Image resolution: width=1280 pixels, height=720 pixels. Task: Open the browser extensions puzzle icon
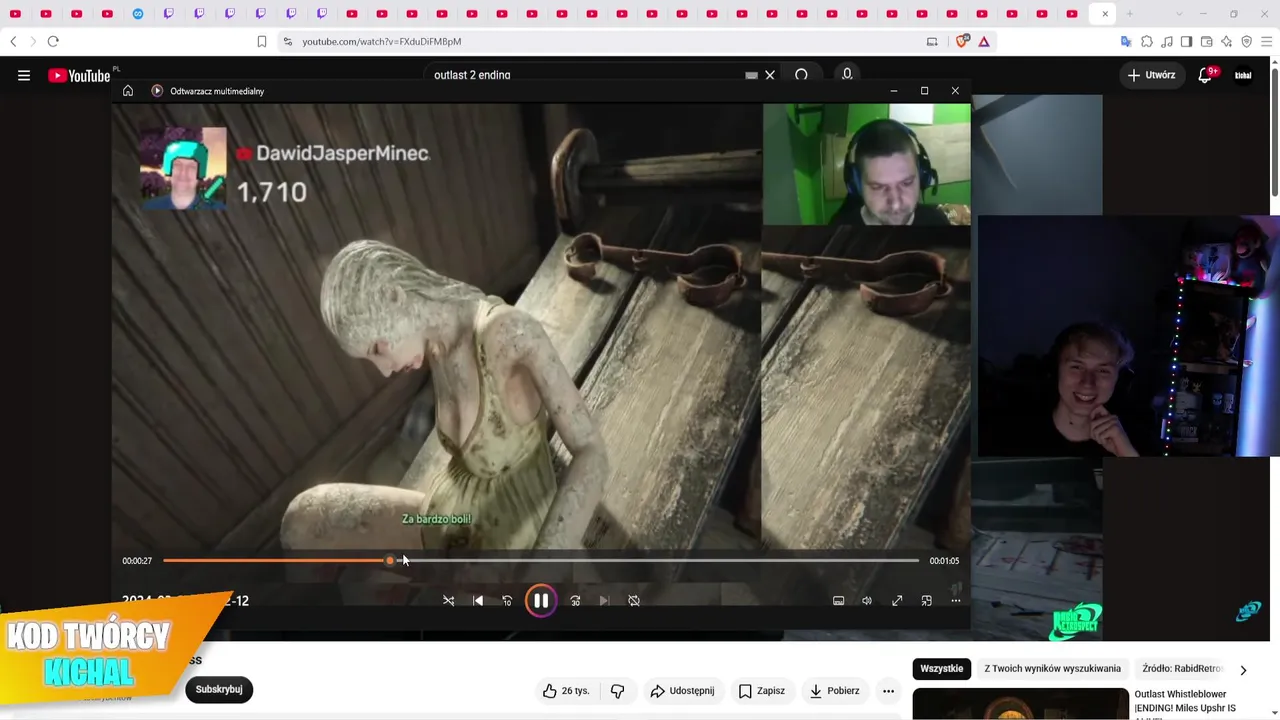tap(1147, 41)
